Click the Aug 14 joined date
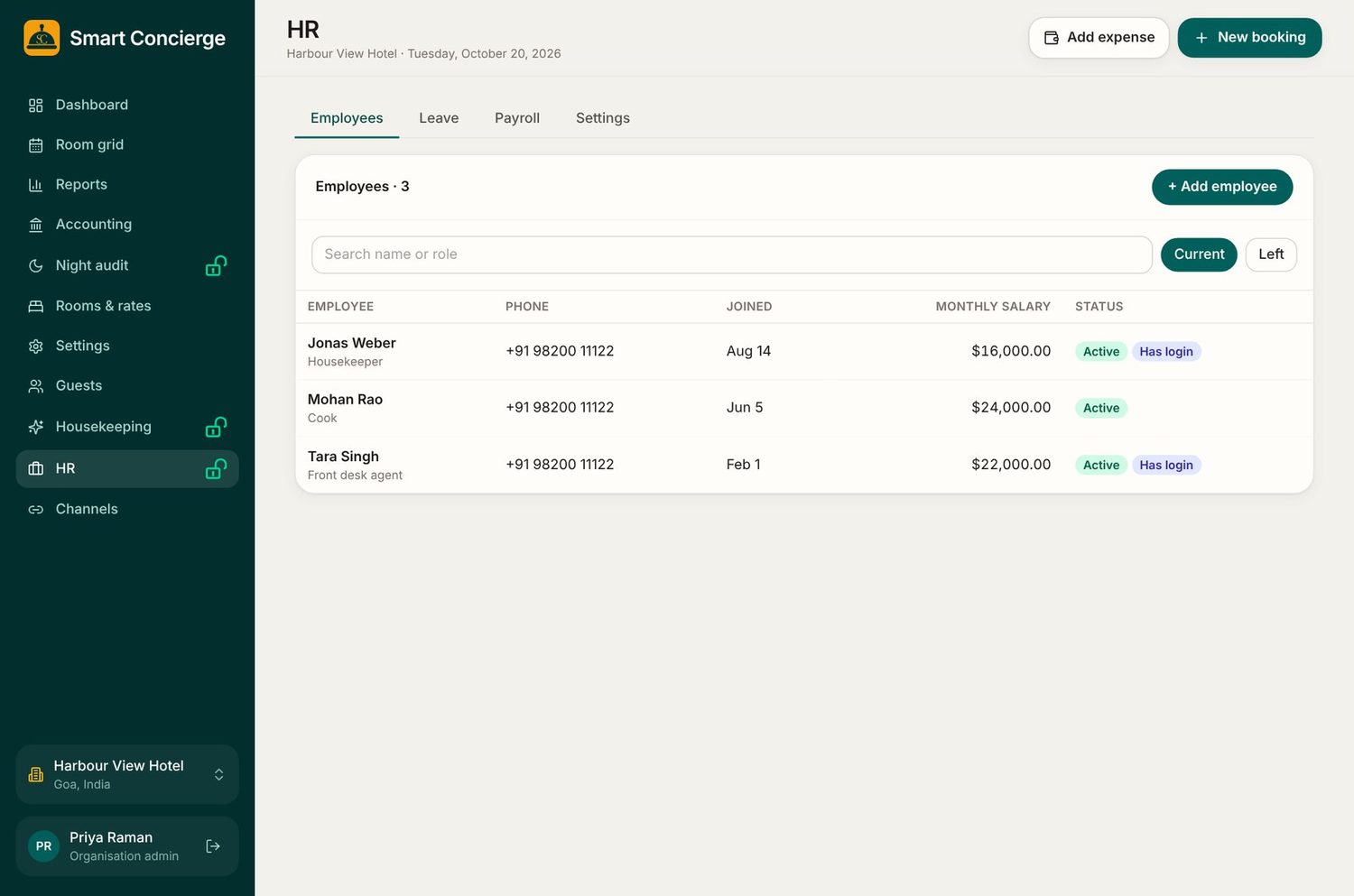This screenshot has width=1354, height=896. click(x=748, y=351)
